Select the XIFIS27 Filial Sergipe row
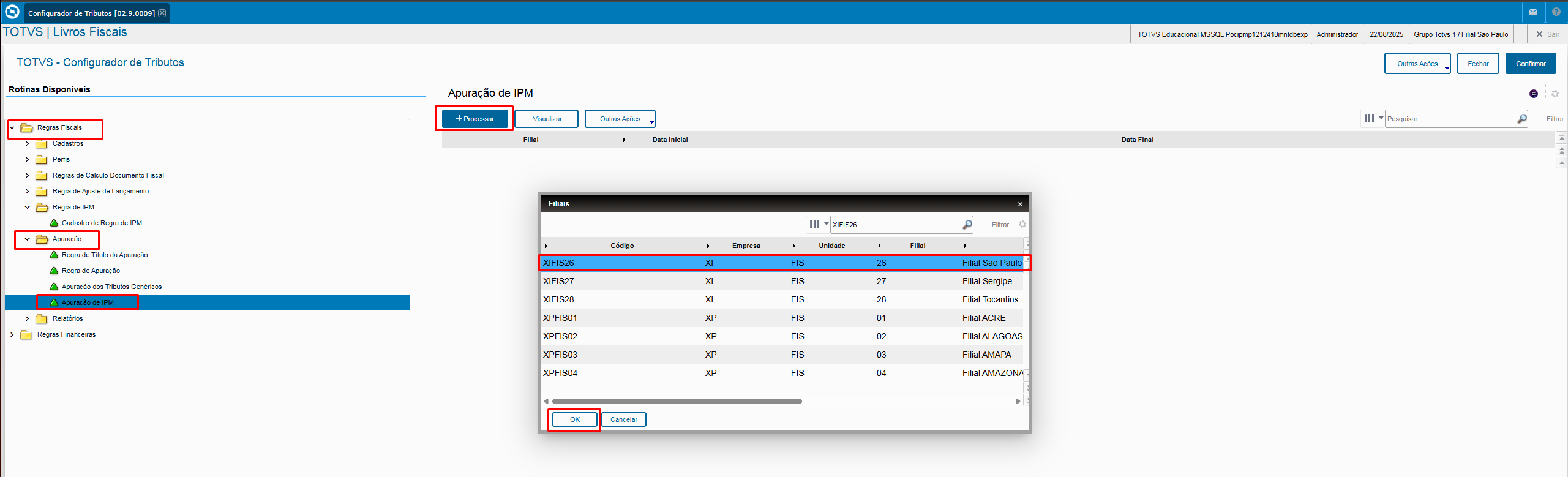 point(782,281)
